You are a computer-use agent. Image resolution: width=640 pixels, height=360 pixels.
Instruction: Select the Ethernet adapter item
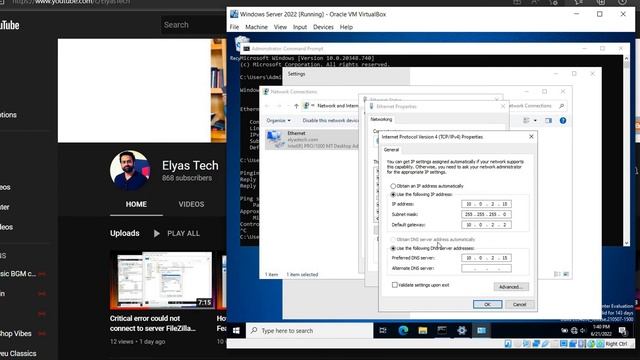pyautogui.click(x=312, y=139)
